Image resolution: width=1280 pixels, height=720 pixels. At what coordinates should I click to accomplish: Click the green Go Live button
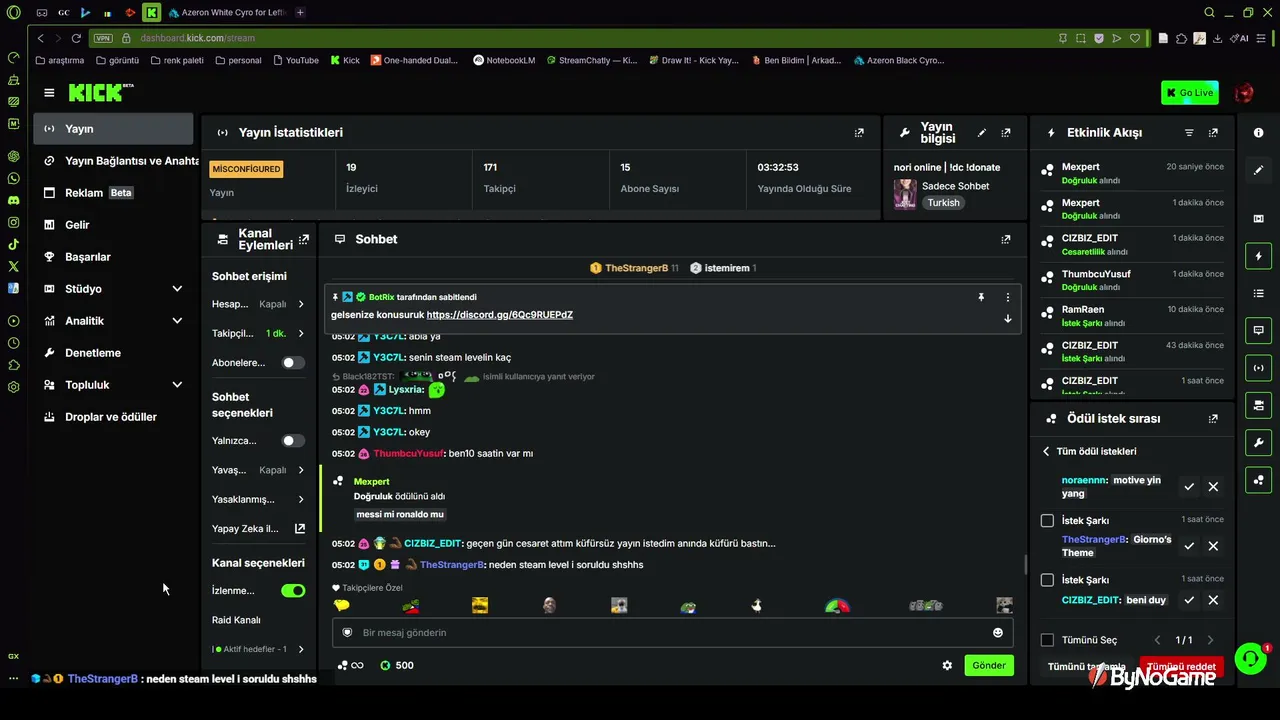(1190, 93)
